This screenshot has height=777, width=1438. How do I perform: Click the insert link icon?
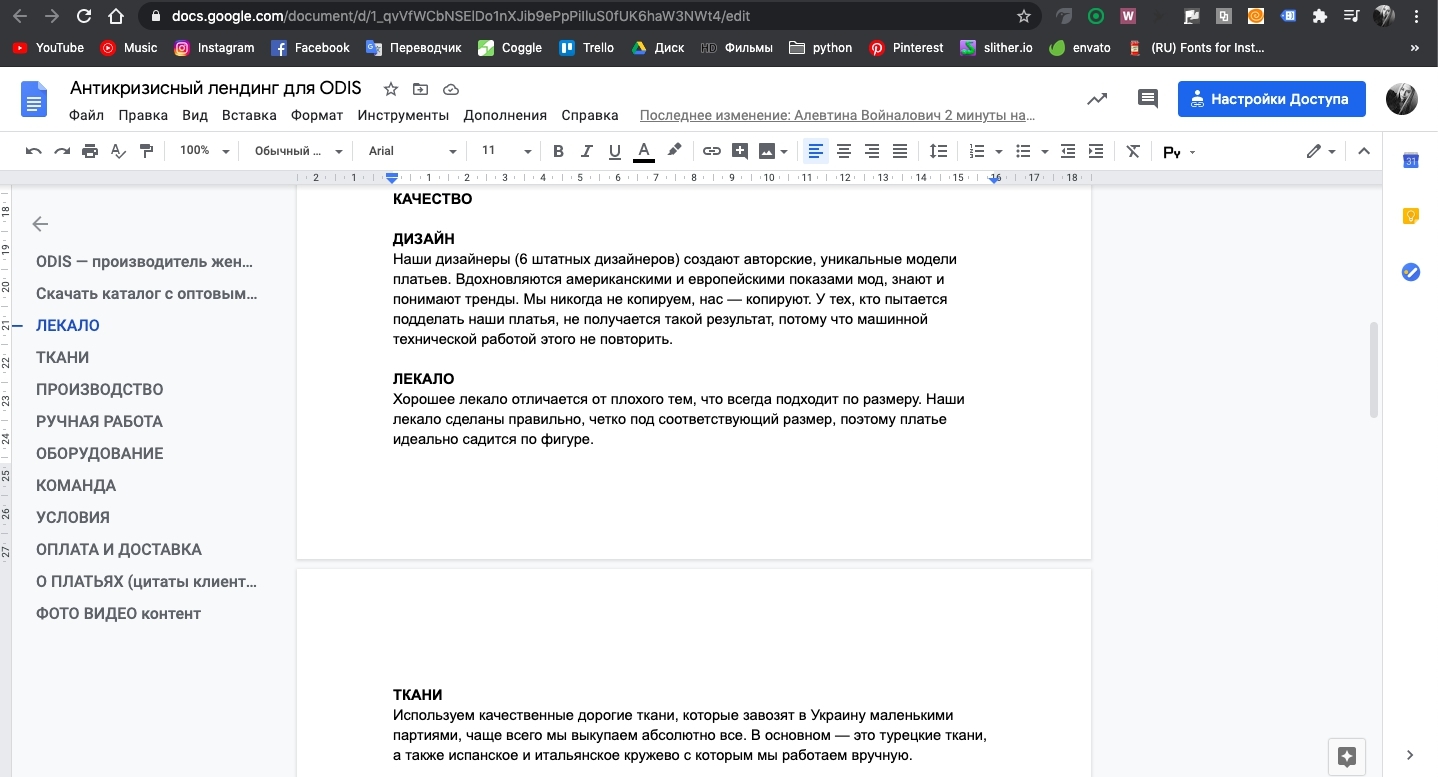pyautogui.click(x=711, y=151)
